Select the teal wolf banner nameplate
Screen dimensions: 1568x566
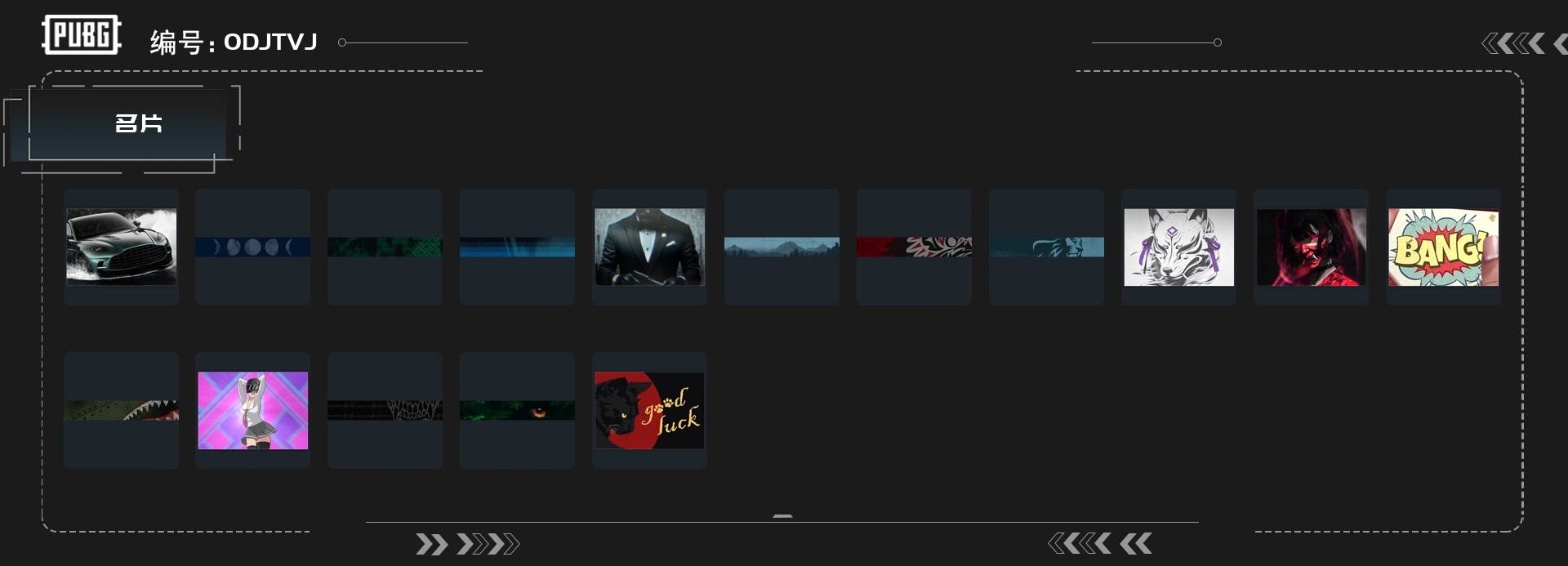[1046, 247]
